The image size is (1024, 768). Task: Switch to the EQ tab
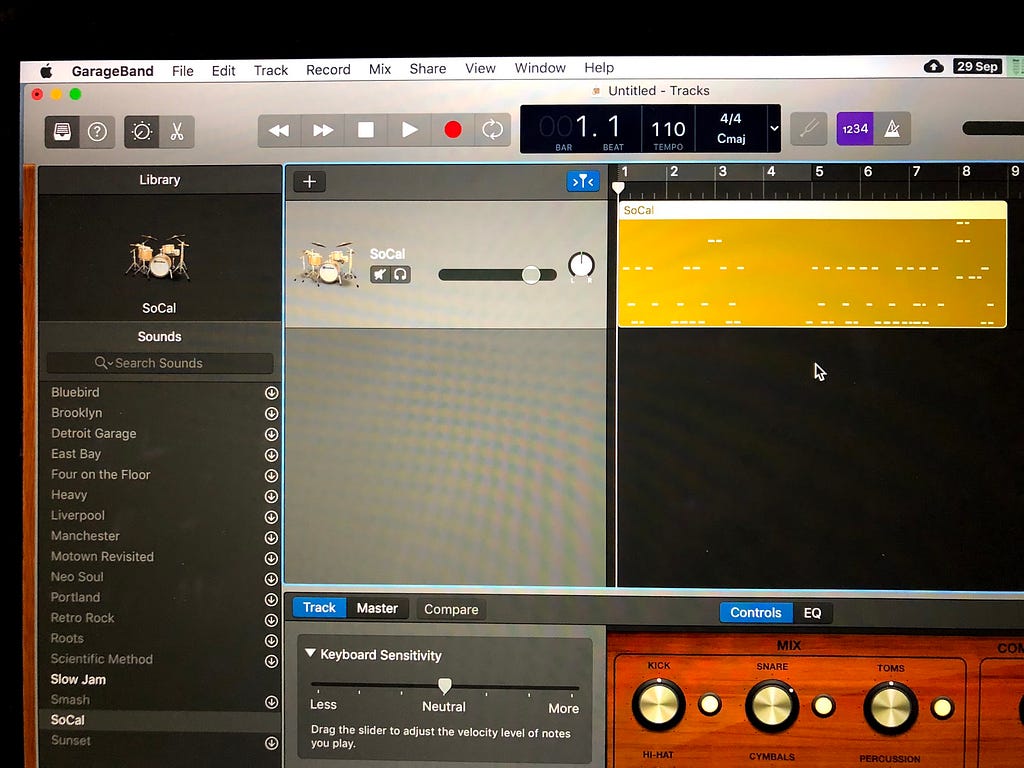(812, 613)
